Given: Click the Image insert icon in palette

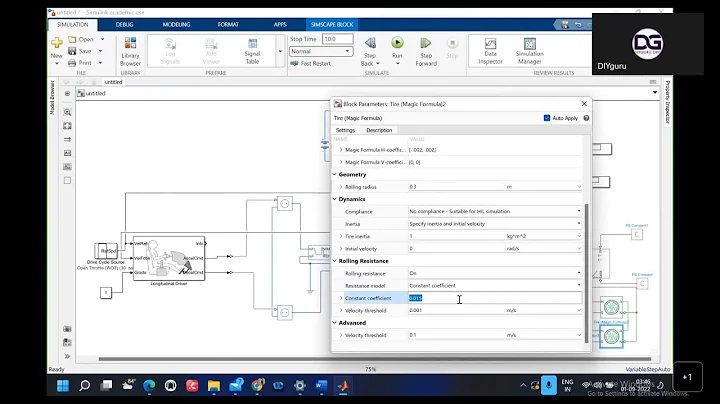Looking at the screenshot, I should pyautogui.click(x=68, y=167).
